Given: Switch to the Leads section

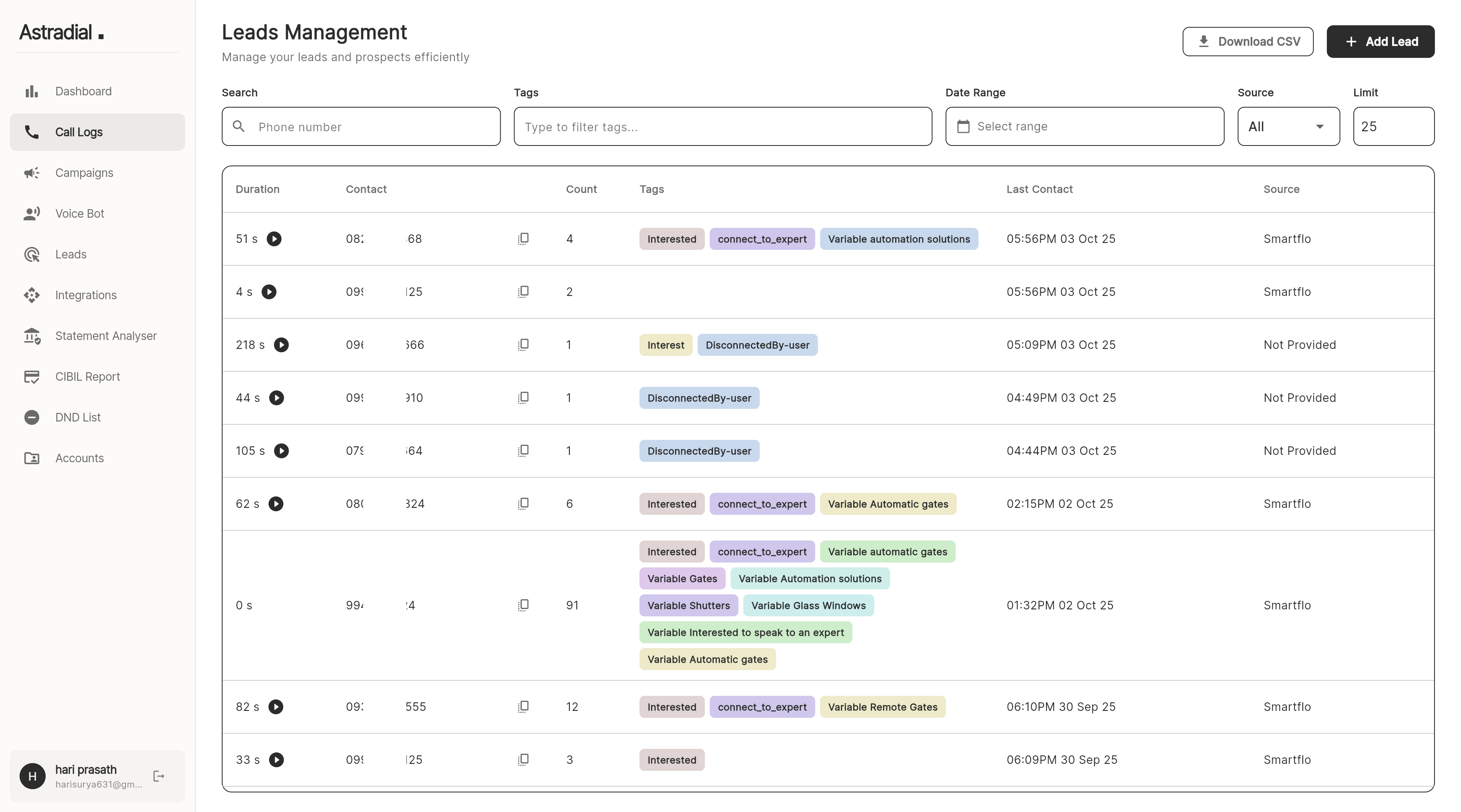Looking at the screenshot, I should coord(71,254).
